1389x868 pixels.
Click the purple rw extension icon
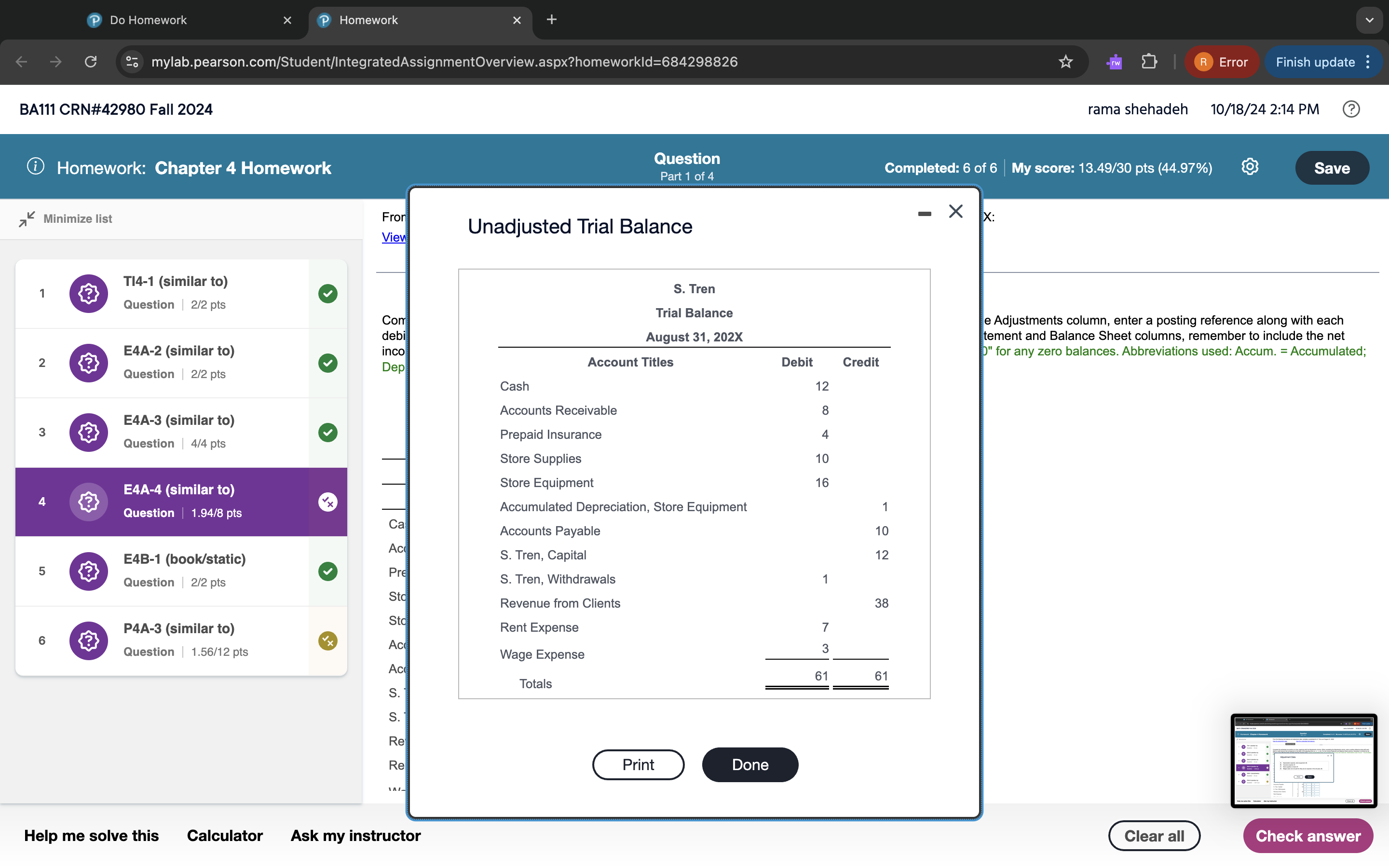click(x=1114, y=62)
